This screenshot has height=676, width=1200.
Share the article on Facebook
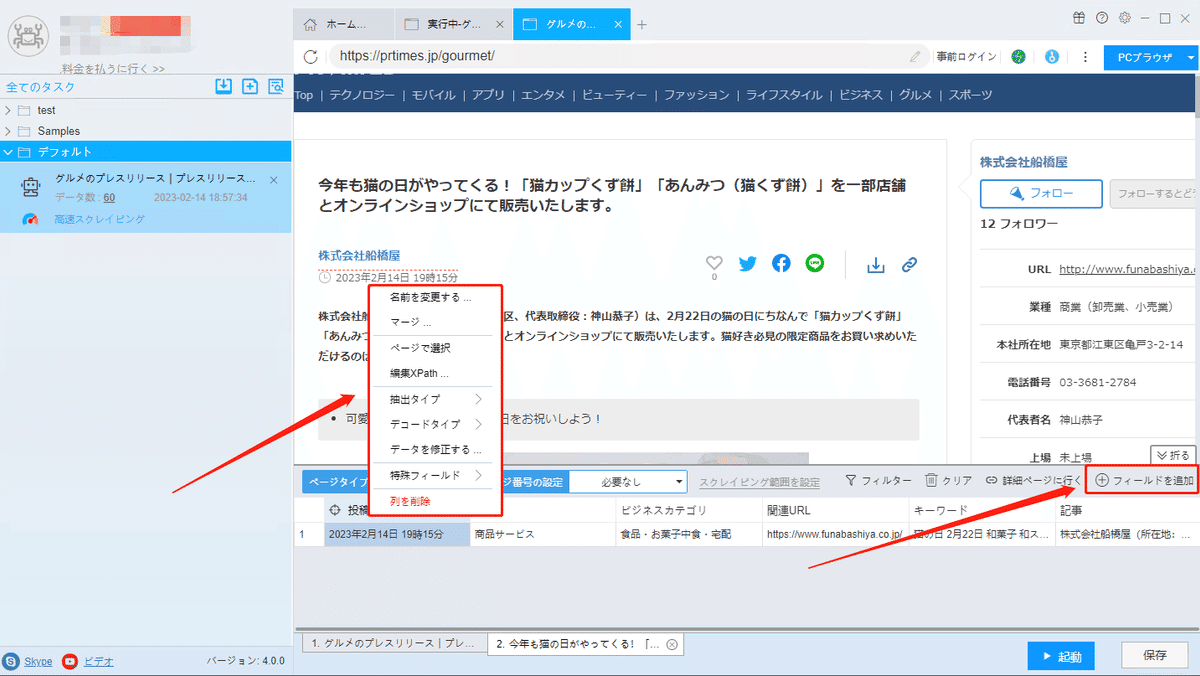coord(782,264)
